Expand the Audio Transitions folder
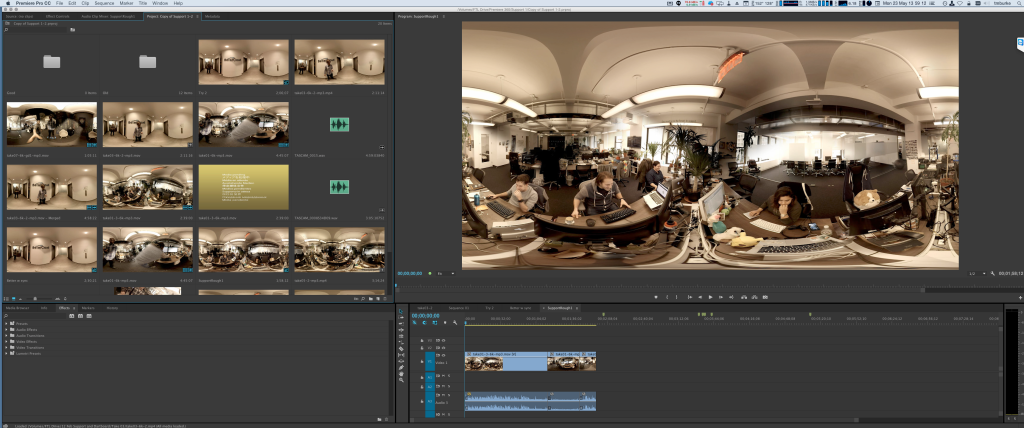Image resolution: width=1024 pixels, height=428 pixels. coord(7,335)
